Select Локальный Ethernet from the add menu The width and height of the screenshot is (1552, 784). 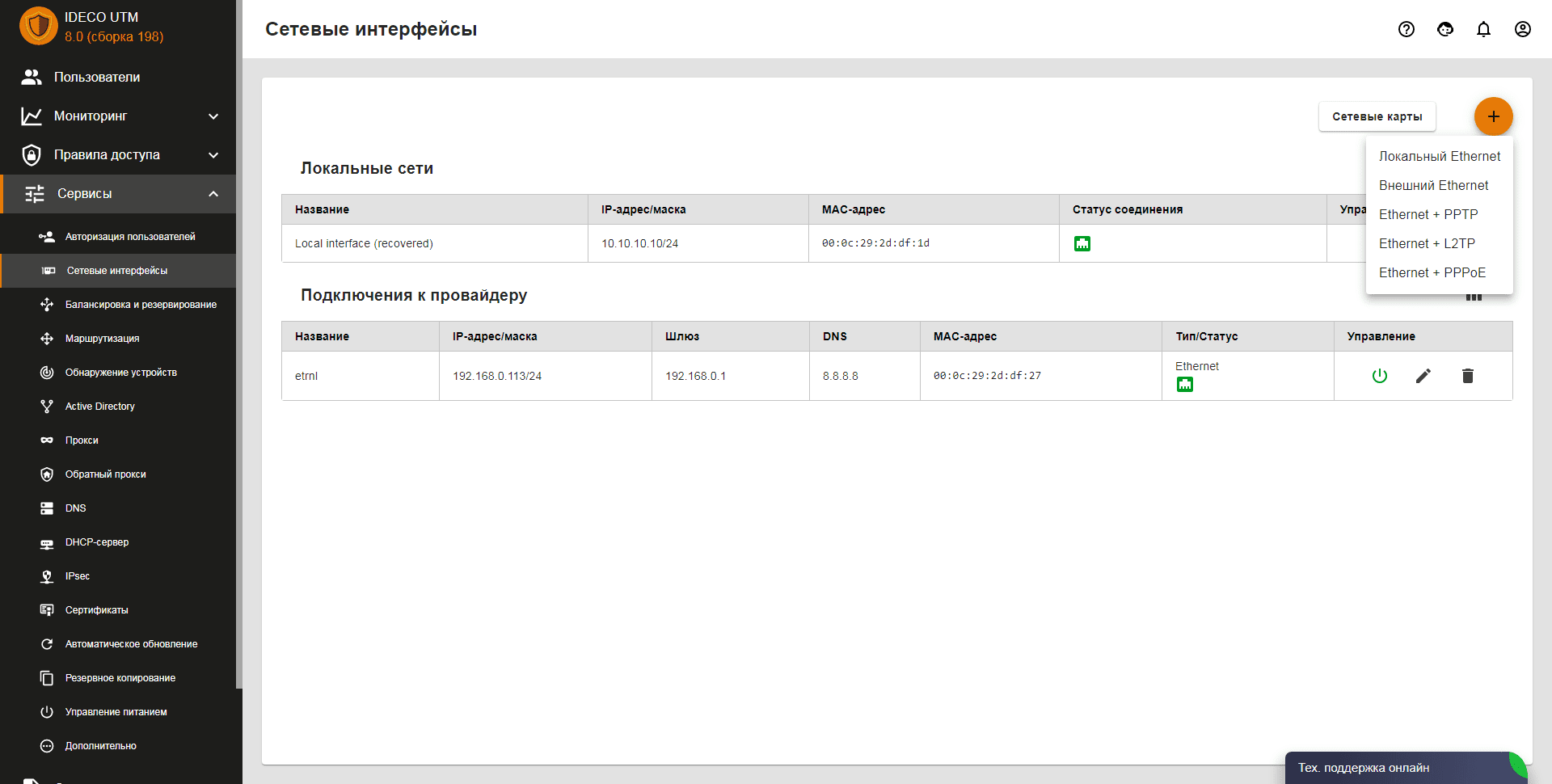point(1439,156)
